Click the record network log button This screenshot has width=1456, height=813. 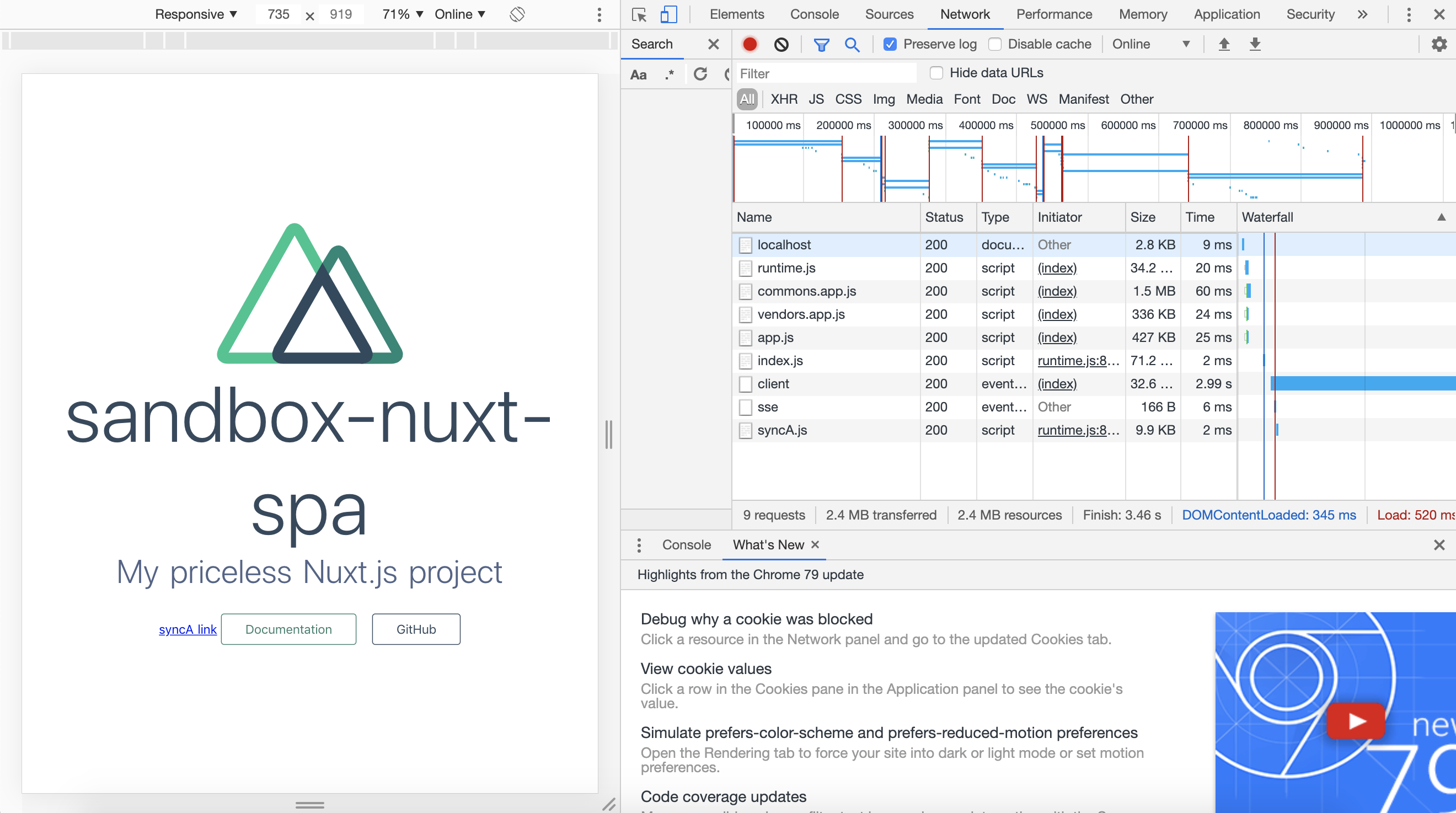click(x=750, y=44)
